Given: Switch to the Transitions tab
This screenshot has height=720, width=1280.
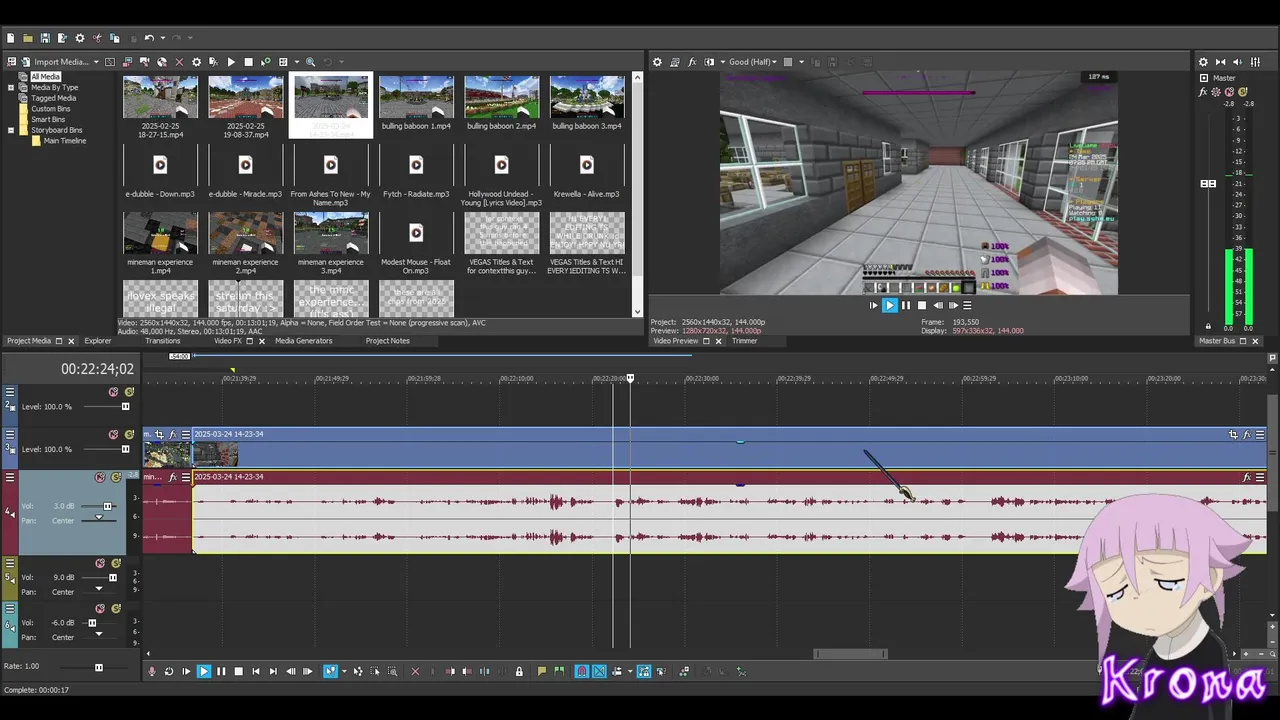Looking at the screenshot, I should click(163, 341).
